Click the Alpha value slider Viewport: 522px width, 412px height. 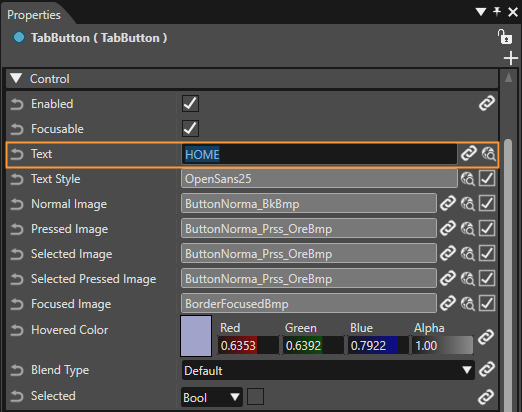coord(443,345)
